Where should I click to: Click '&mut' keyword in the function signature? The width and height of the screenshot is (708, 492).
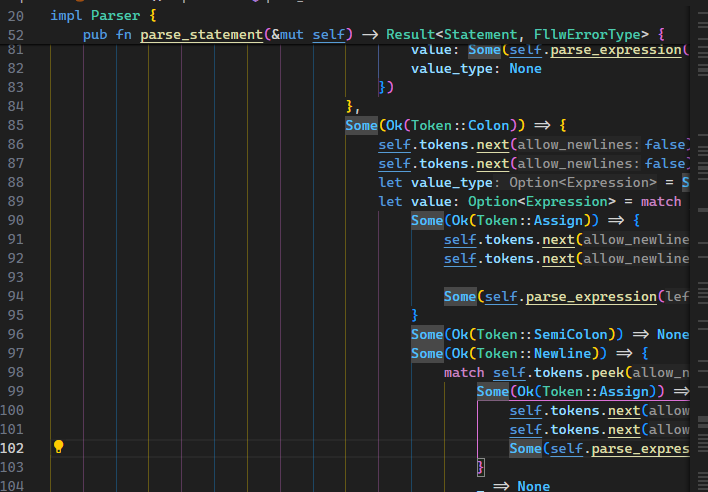[x=288, y=35]
